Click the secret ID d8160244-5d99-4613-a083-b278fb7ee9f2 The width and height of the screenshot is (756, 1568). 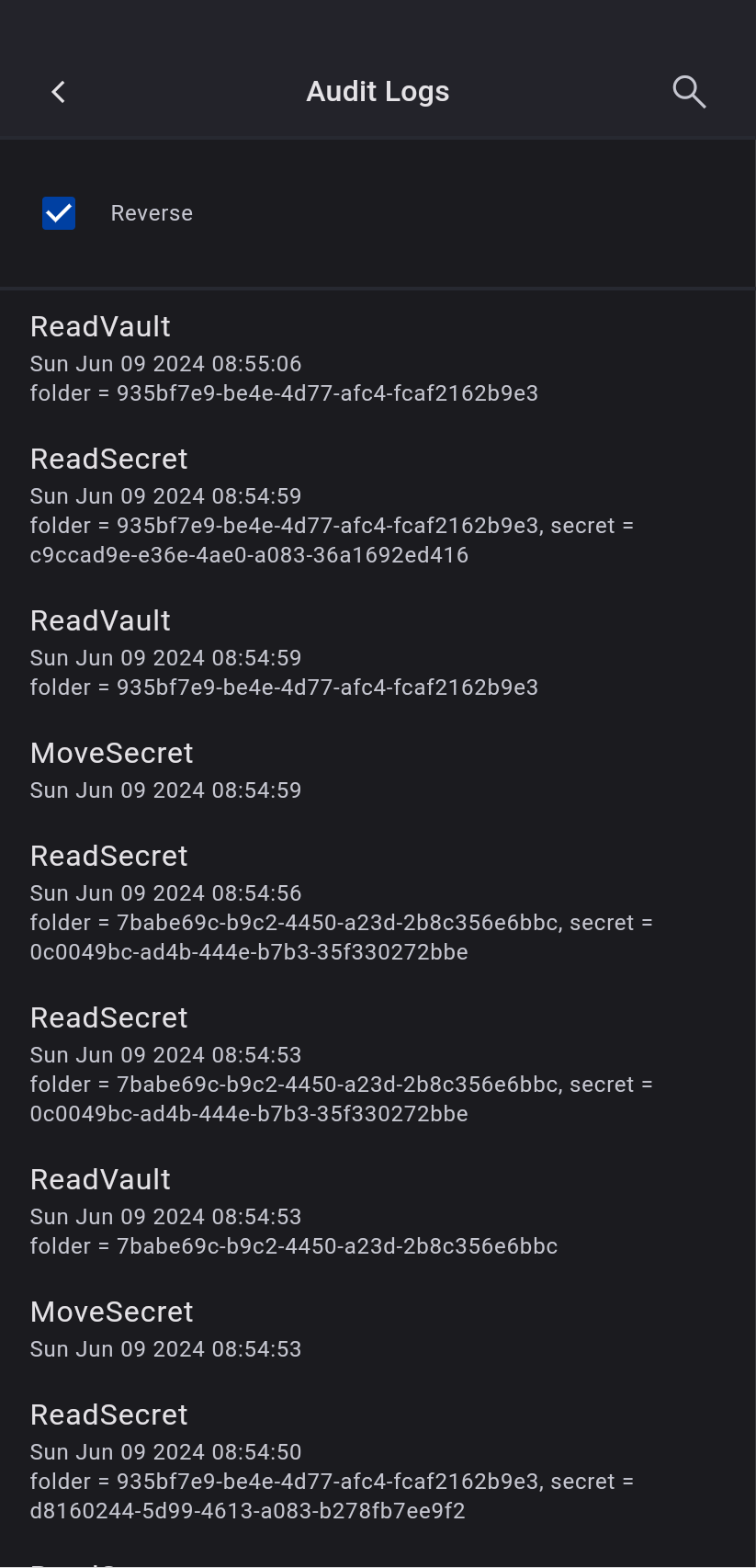248,1511
